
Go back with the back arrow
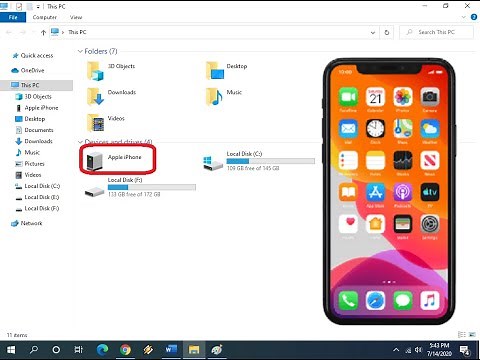pyautogui.click(x=9, y=32)
